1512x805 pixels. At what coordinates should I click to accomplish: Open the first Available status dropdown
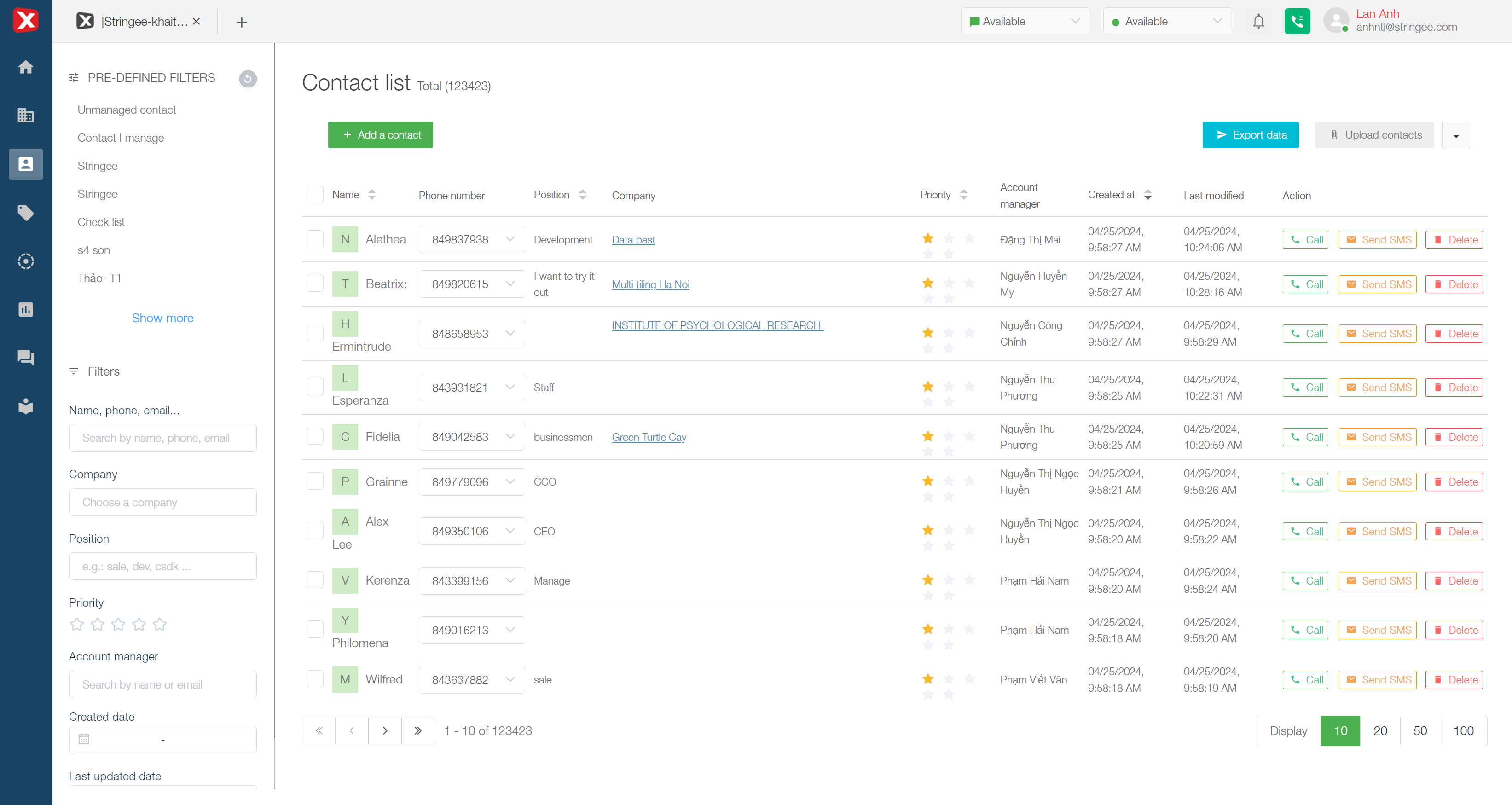point(1025,22)
